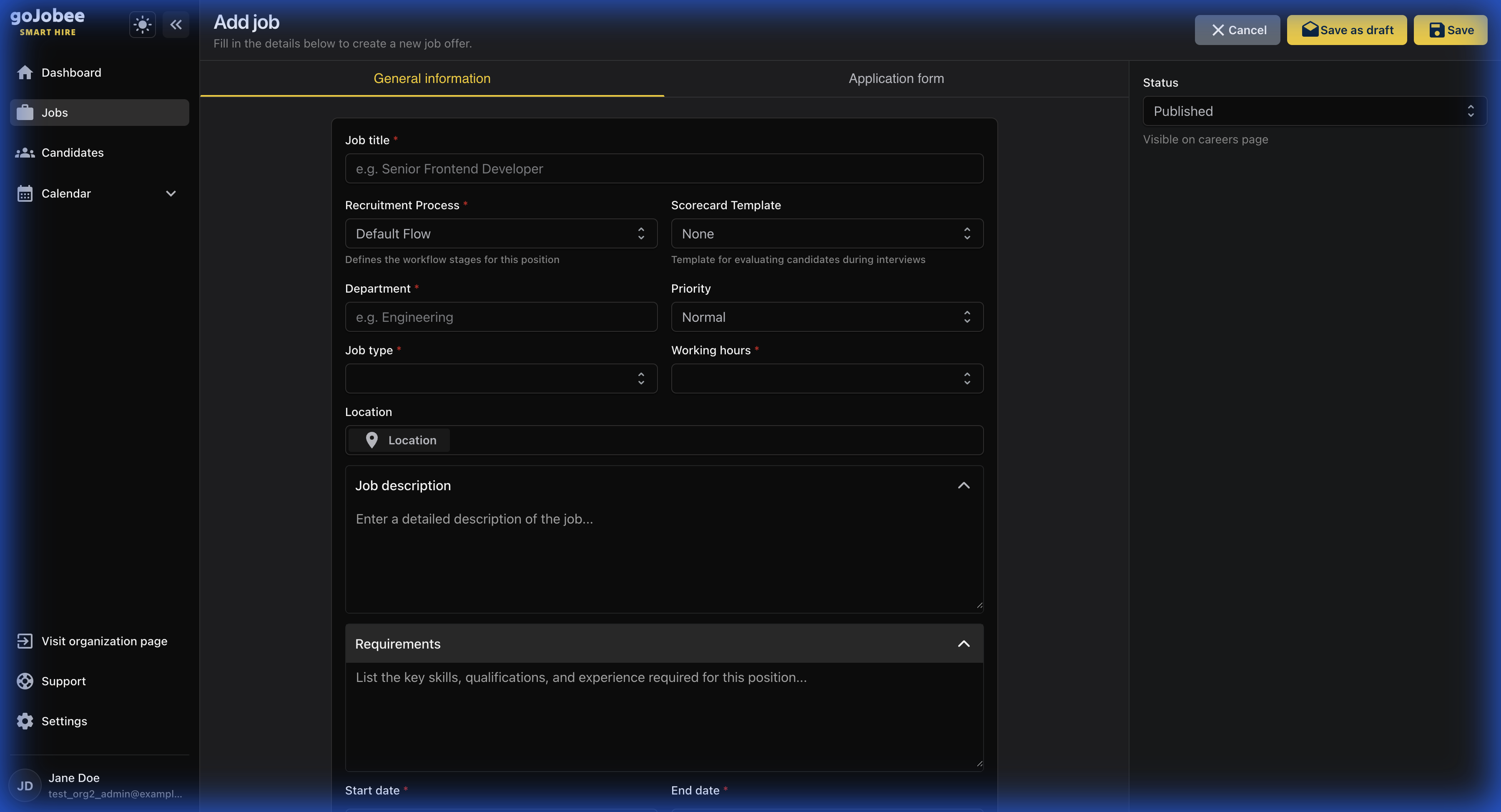This screenshot has height=812, width=1501.
Task: Open Support via the lifebuoy icon
Action: click(25, 681)
